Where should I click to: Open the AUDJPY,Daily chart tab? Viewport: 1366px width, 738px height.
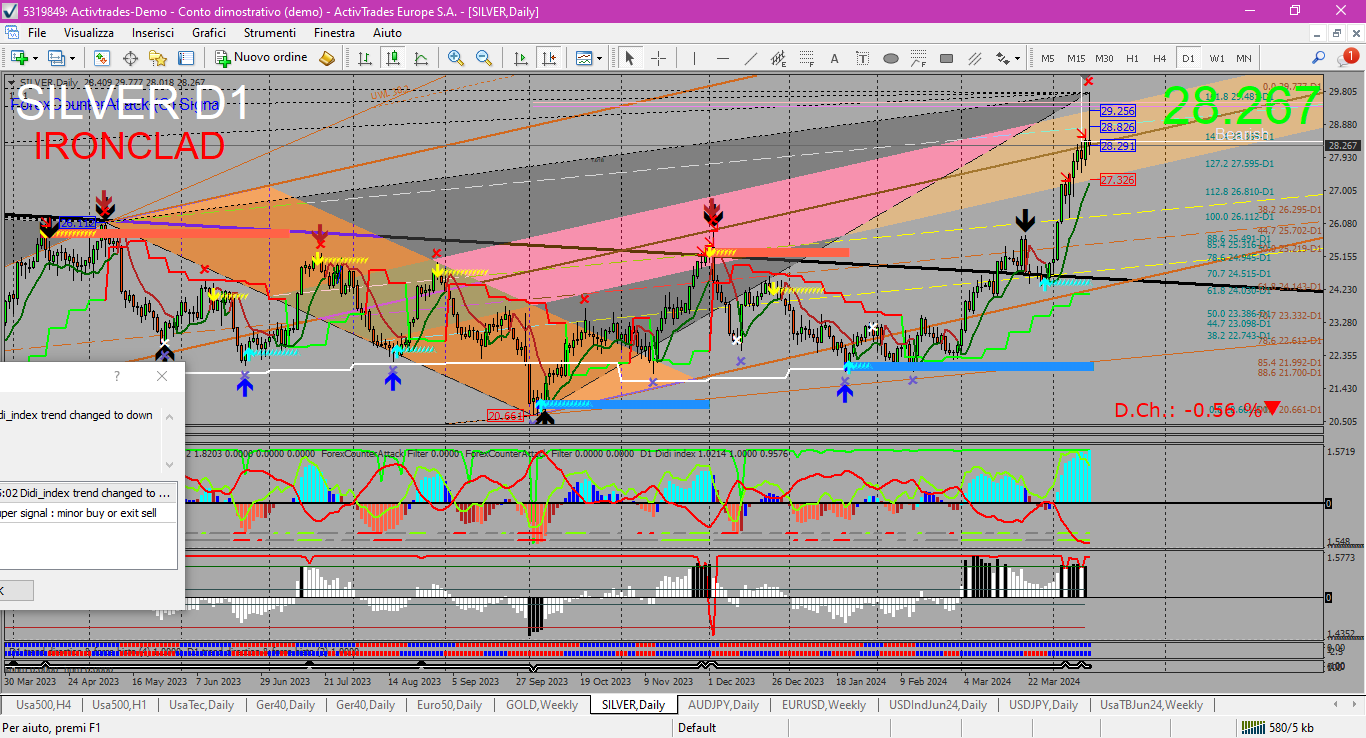(723, 705)
